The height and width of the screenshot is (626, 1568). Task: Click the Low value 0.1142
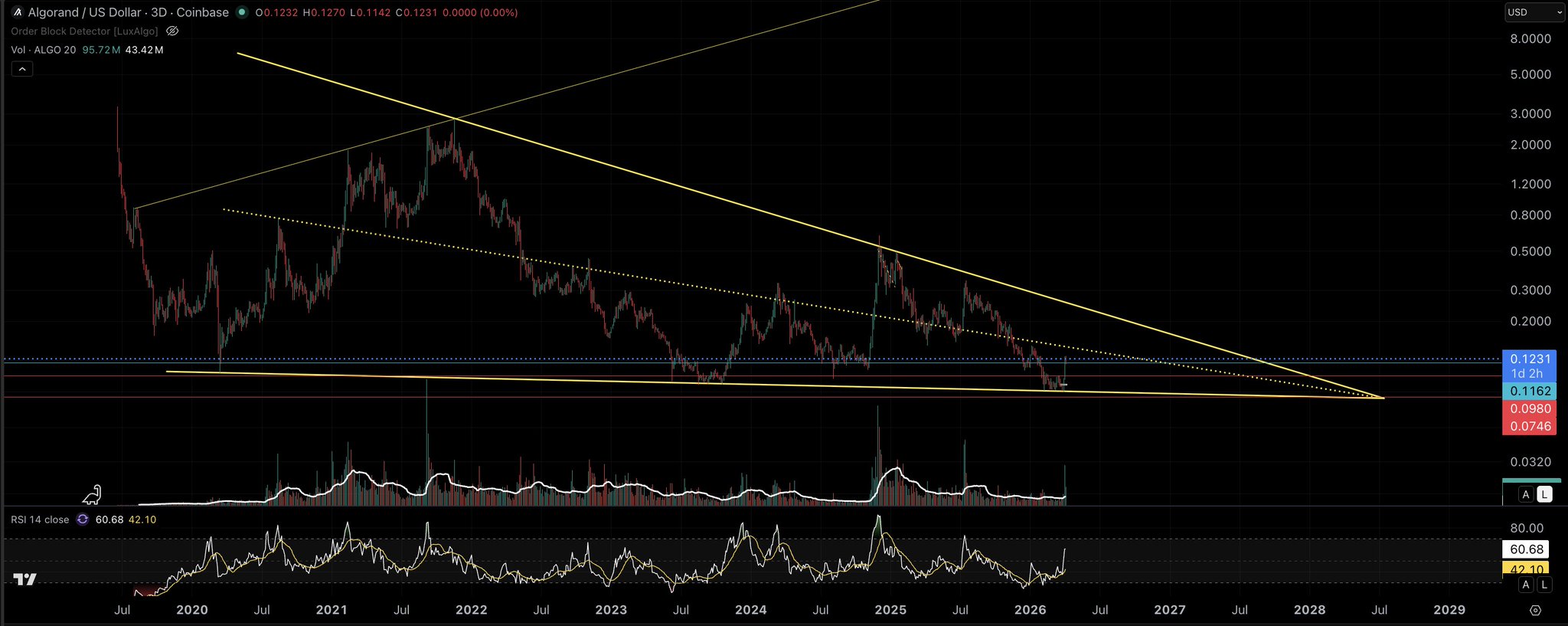pos(375,13)
